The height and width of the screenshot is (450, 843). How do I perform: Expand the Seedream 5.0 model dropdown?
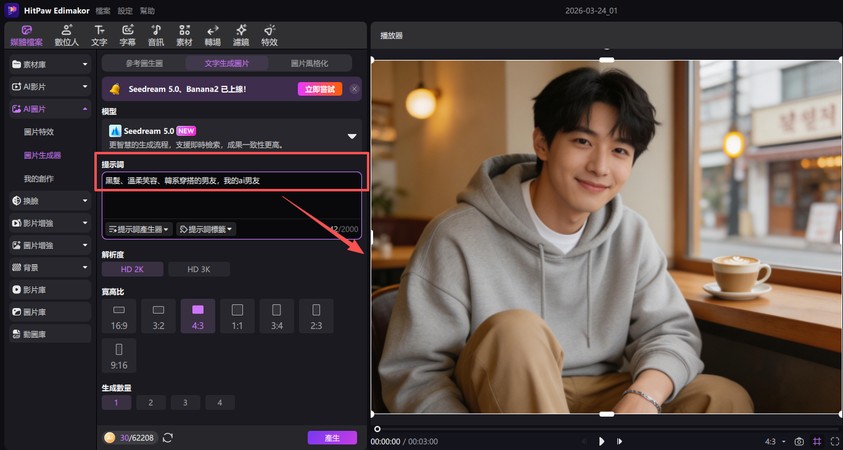click(351, 136)
